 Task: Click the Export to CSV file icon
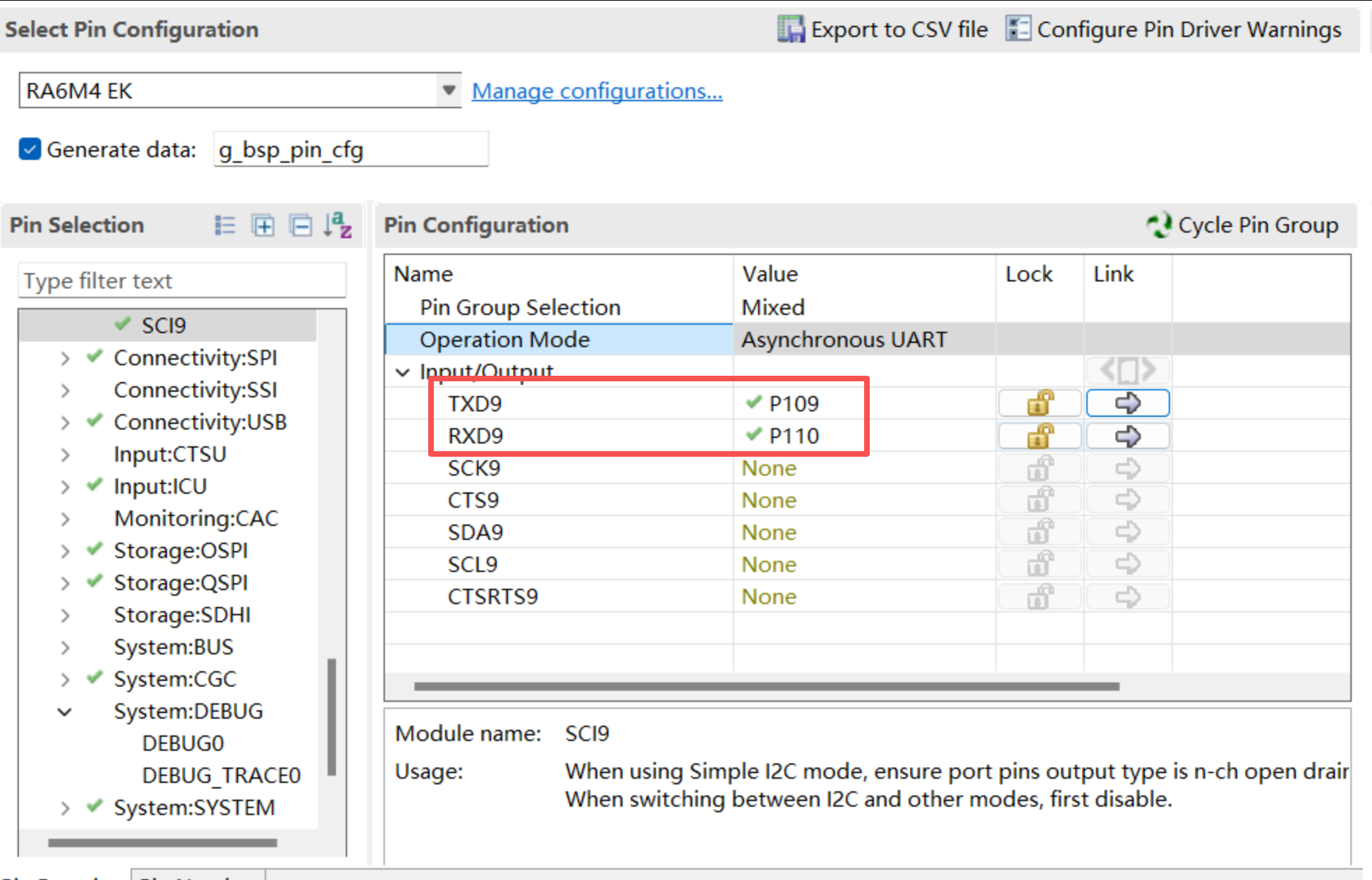pos(791,29)
